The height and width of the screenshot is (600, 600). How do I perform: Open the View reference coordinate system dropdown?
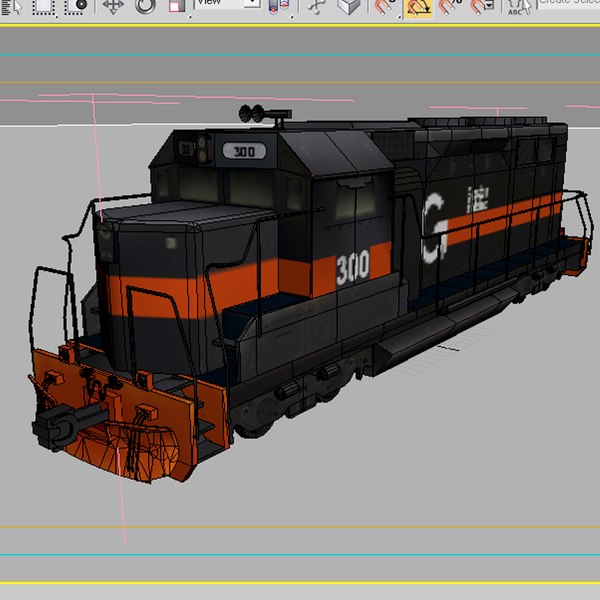click(x=228, y=3)
